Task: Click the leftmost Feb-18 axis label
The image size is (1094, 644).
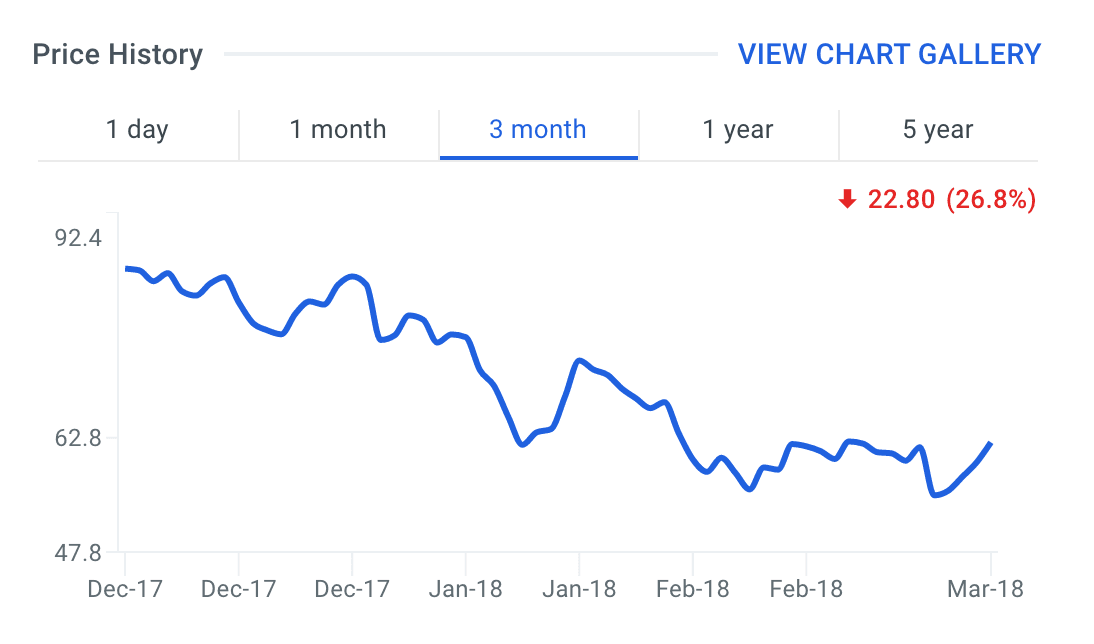Action: click(693, 588)
